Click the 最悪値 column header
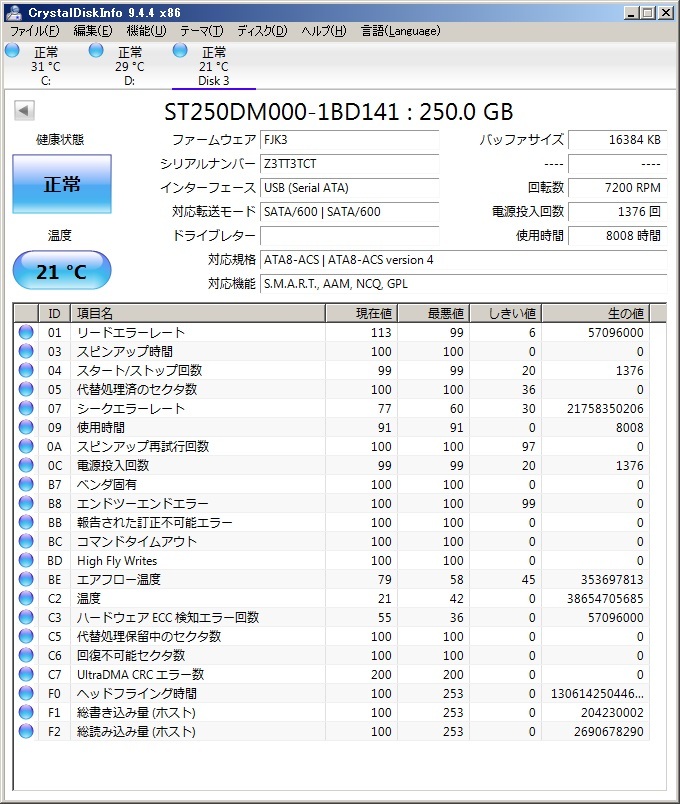 tap(434, 313)
